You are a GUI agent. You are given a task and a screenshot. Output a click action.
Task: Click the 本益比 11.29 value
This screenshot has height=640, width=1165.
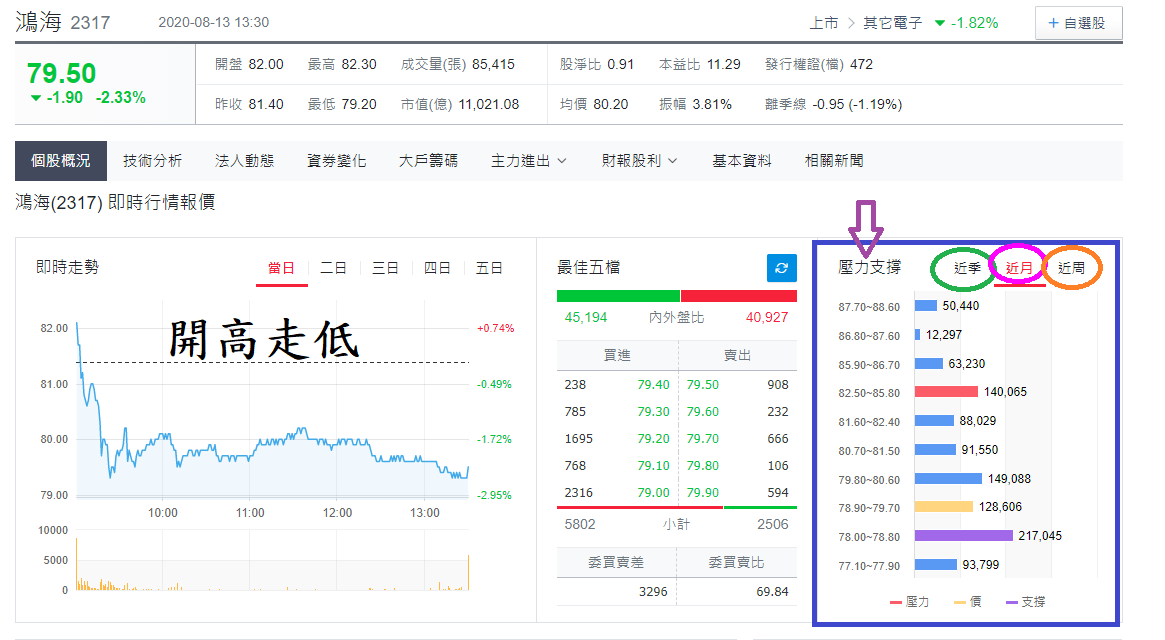tap(724, 65)
